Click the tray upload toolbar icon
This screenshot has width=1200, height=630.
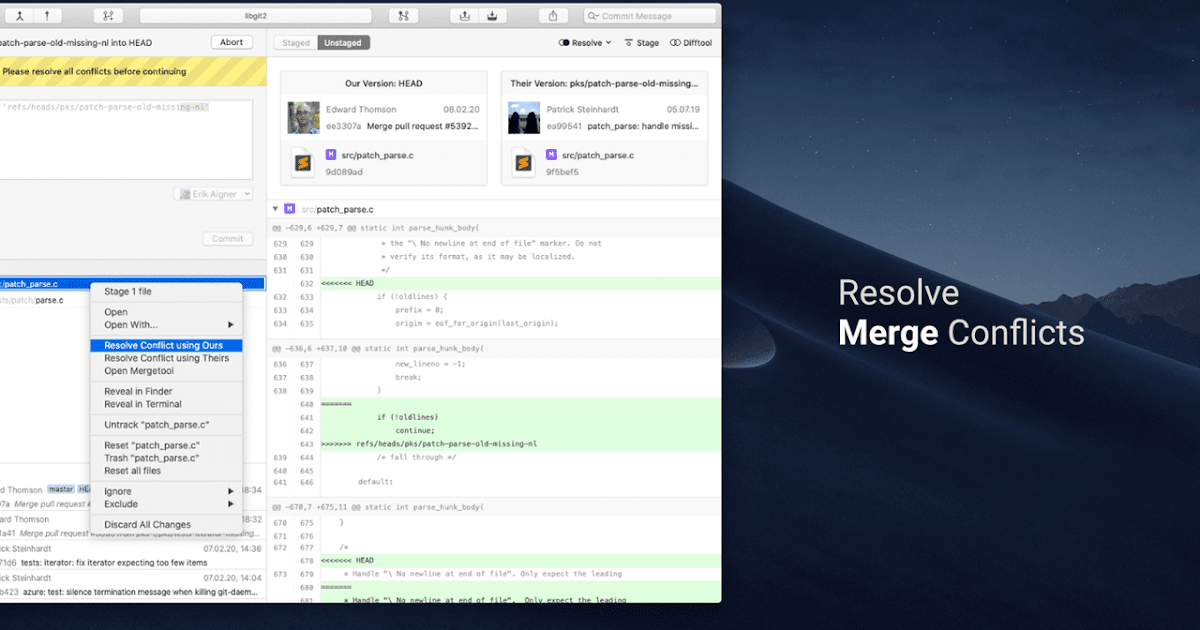[x=465, y=16]
